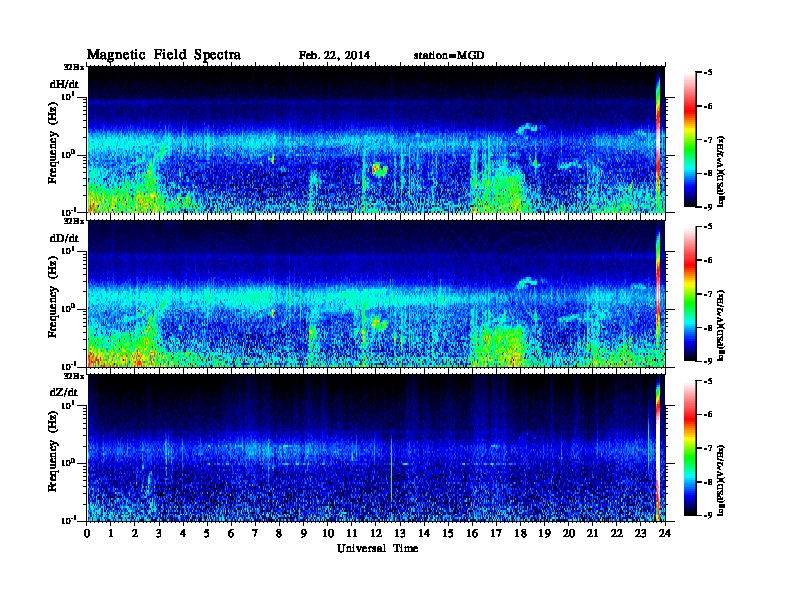Click the time axis tick label "16"
The height and width of the screenshot is (612, 792).
tap(472, 533)
